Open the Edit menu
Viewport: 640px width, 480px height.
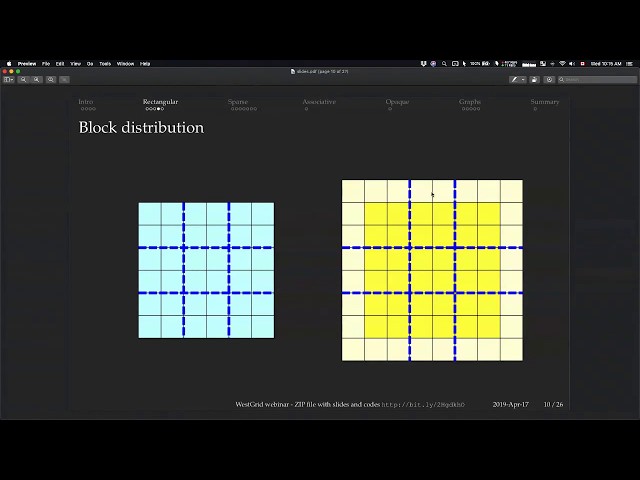pos(60,64)
